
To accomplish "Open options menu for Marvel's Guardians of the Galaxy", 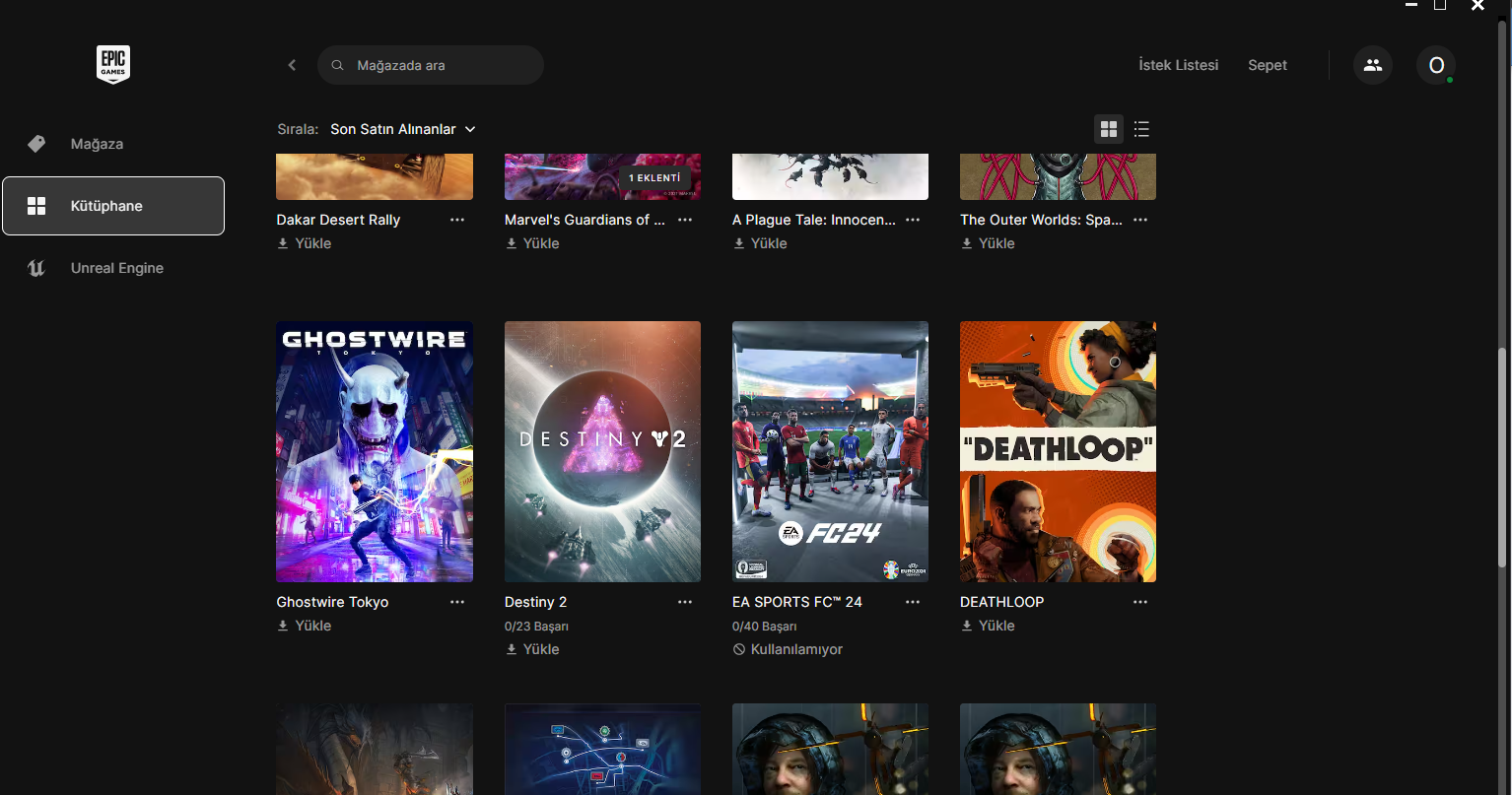I will [x=685, y=220].
